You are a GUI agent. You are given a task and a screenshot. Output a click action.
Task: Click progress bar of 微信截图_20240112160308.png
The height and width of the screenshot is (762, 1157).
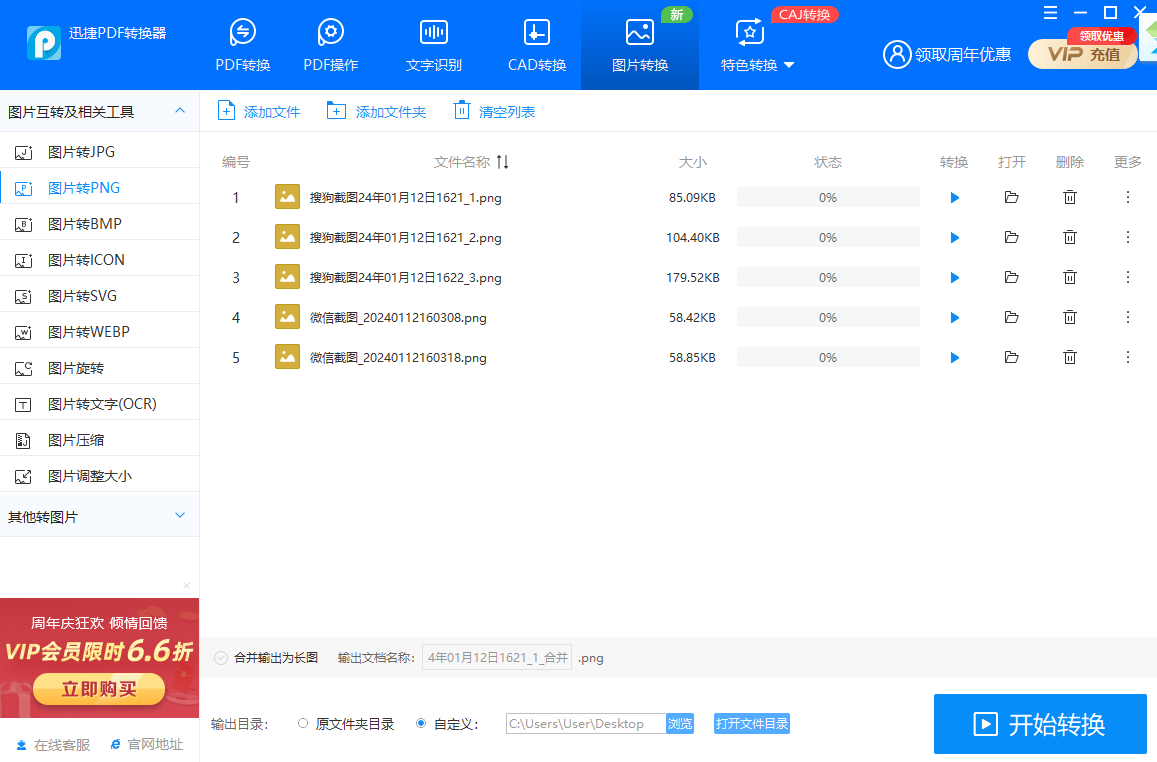(x=828, y=318)
